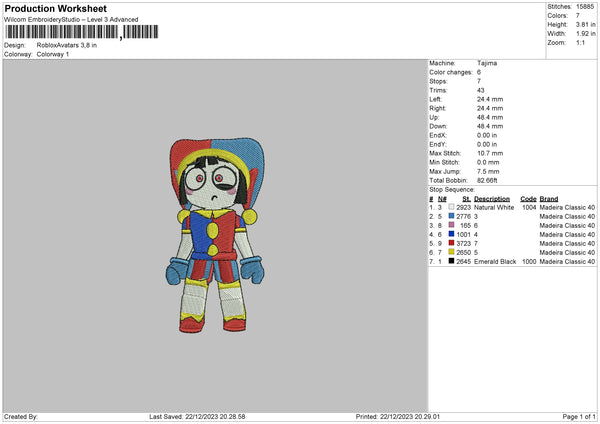Click stitch count 2776 in row 2
Viewport: 600px width, 424px height.
(x=463, y=217)
